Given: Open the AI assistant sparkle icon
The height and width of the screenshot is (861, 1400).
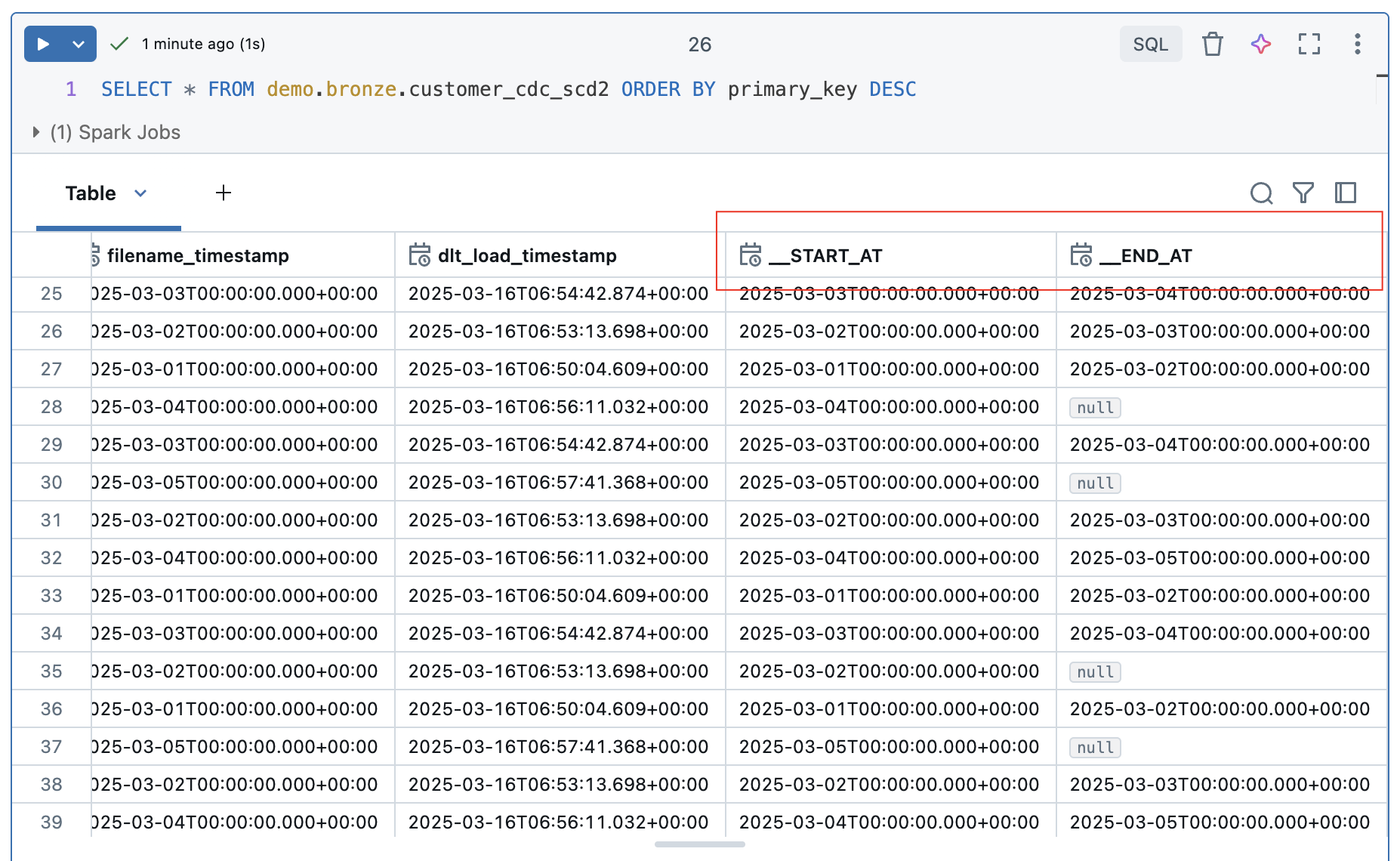Looking at the screenshot, I should pos(1260,44).
